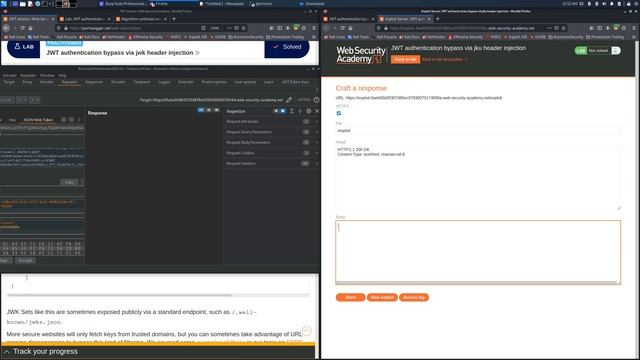Click the edit target pencil icon in Burp
The width and height of the screenshot is (640, 360).
tap(289, 100)
